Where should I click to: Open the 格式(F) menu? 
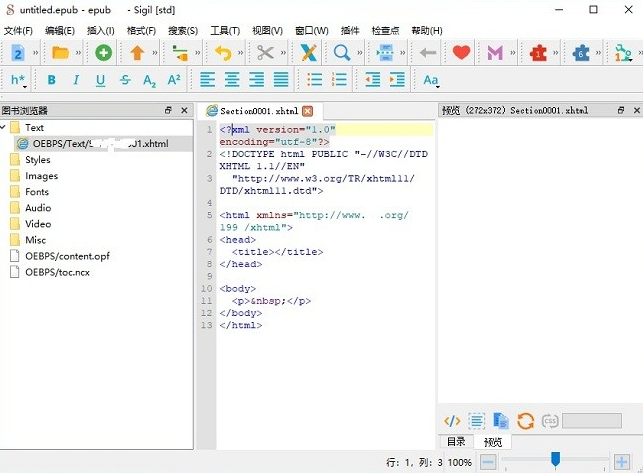(141, 31)
